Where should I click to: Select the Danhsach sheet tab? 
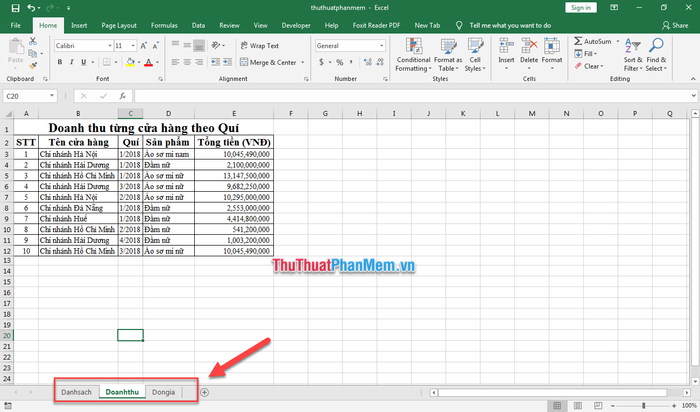76,392
